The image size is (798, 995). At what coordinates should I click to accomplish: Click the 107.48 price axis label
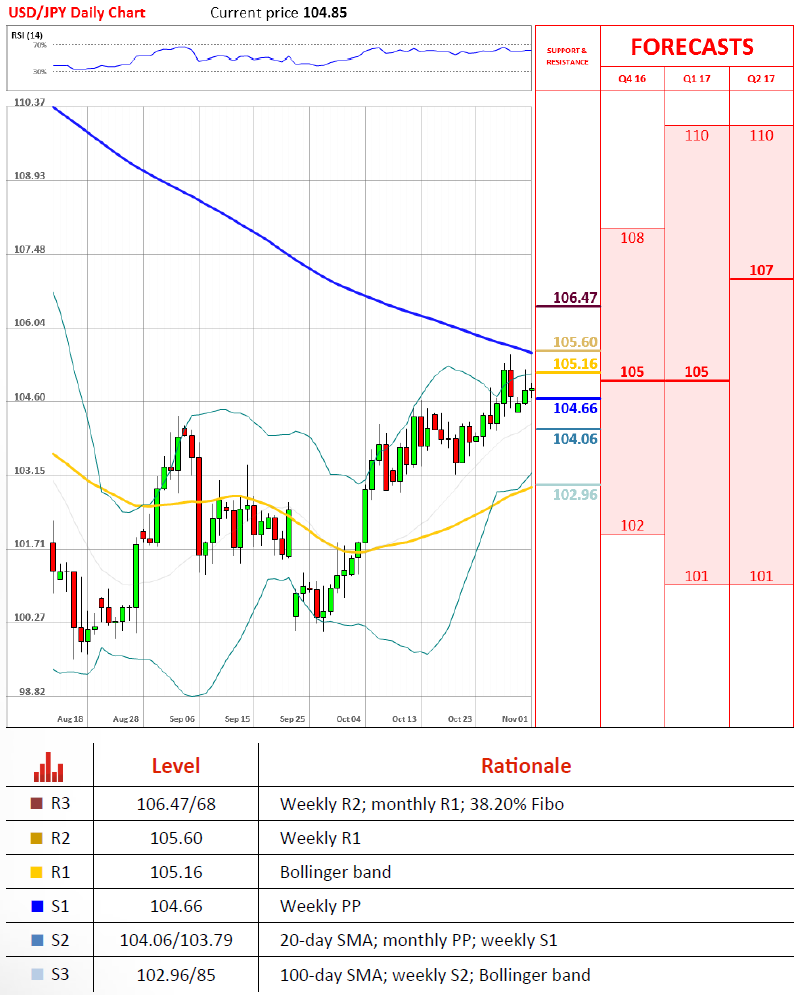coord(30,249)
